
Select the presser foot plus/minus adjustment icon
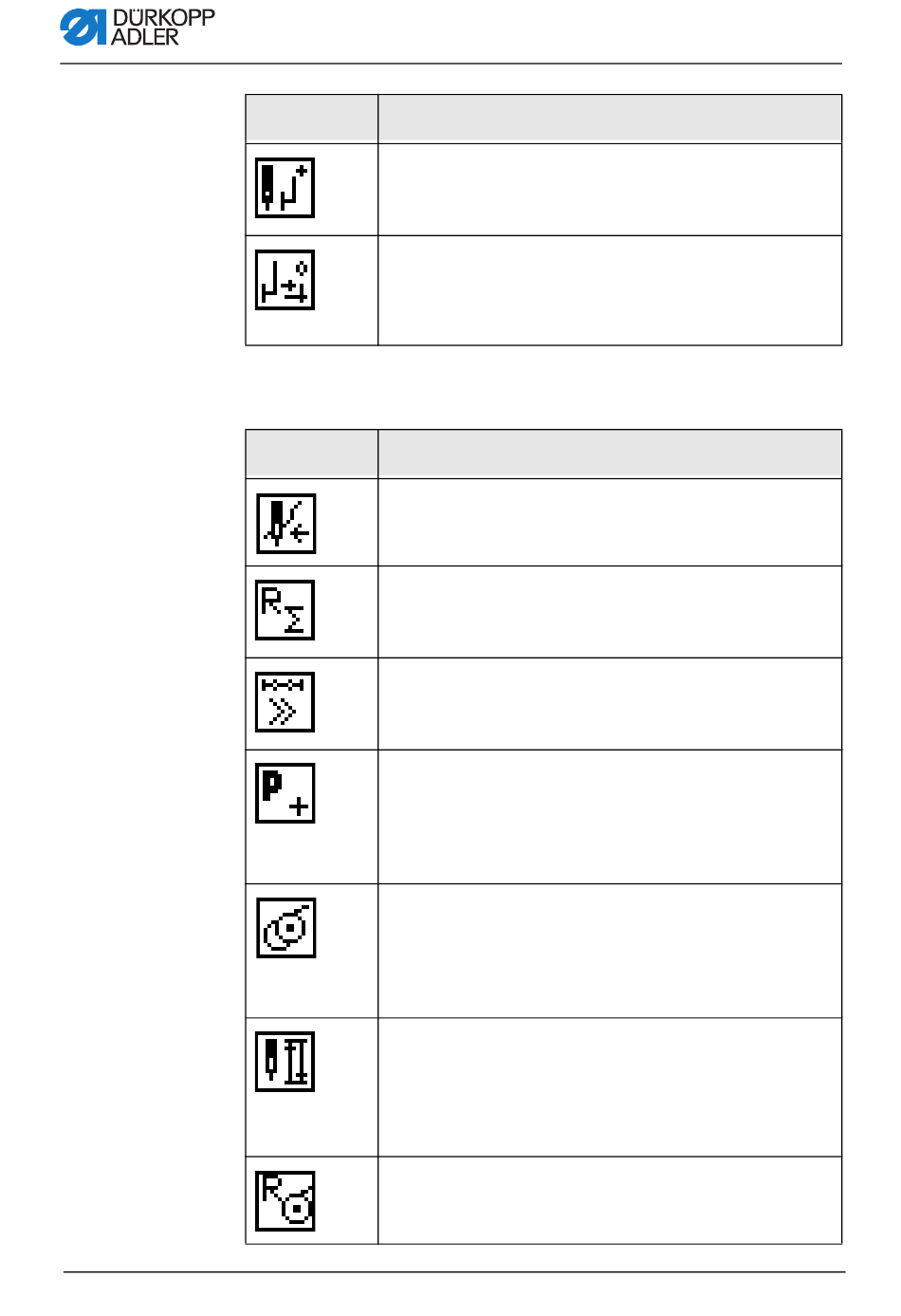285,280
